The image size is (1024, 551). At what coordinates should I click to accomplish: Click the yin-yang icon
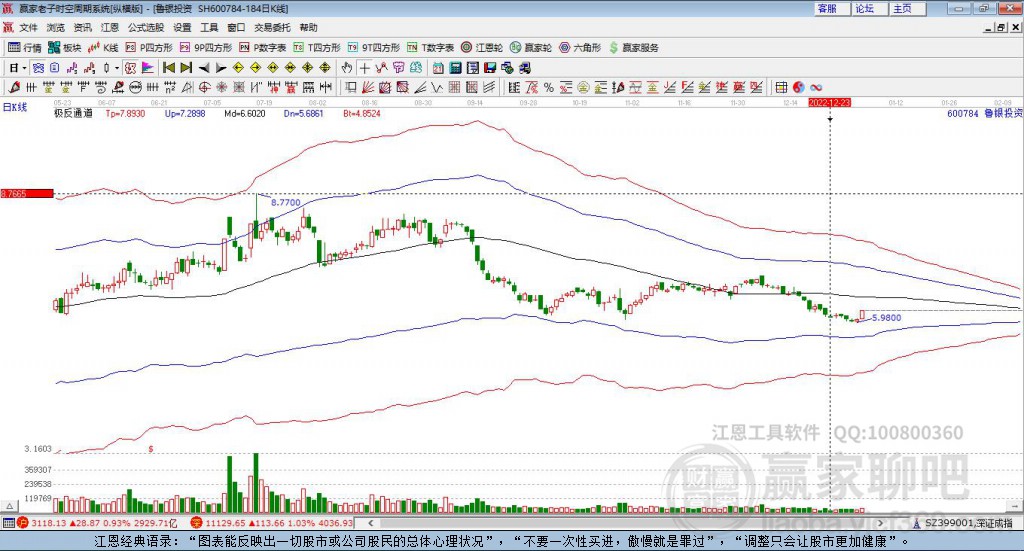coord(798,87)
